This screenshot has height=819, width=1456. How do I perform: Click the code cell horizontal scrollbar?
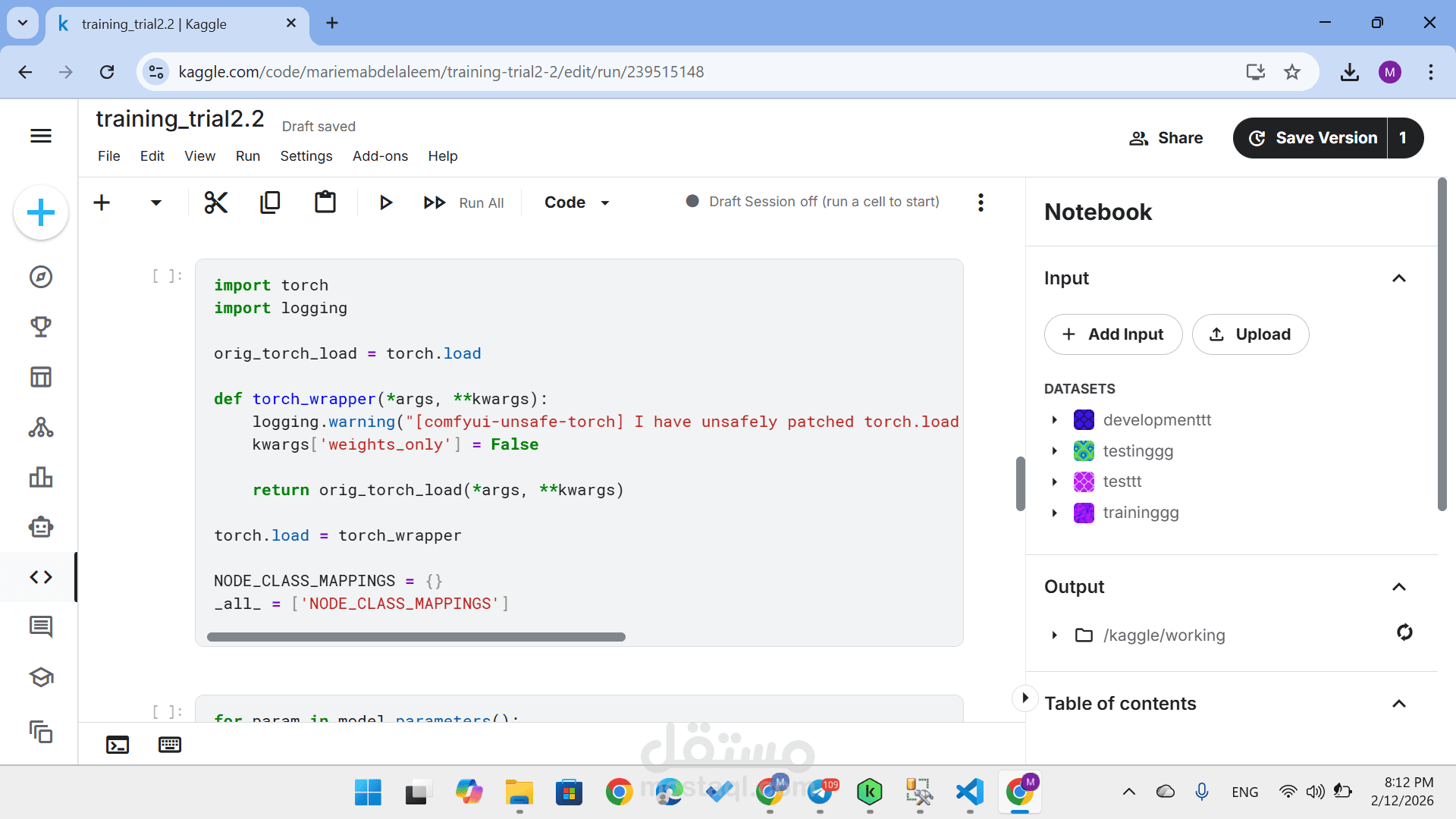coord(416,637)
